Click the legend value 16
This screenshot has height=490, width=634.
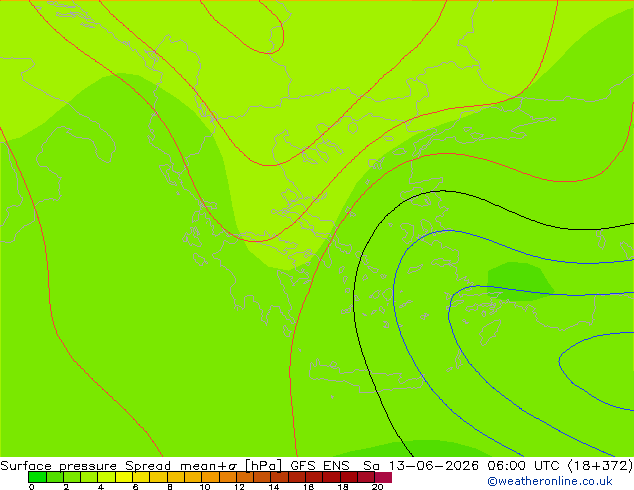(309, 487)
